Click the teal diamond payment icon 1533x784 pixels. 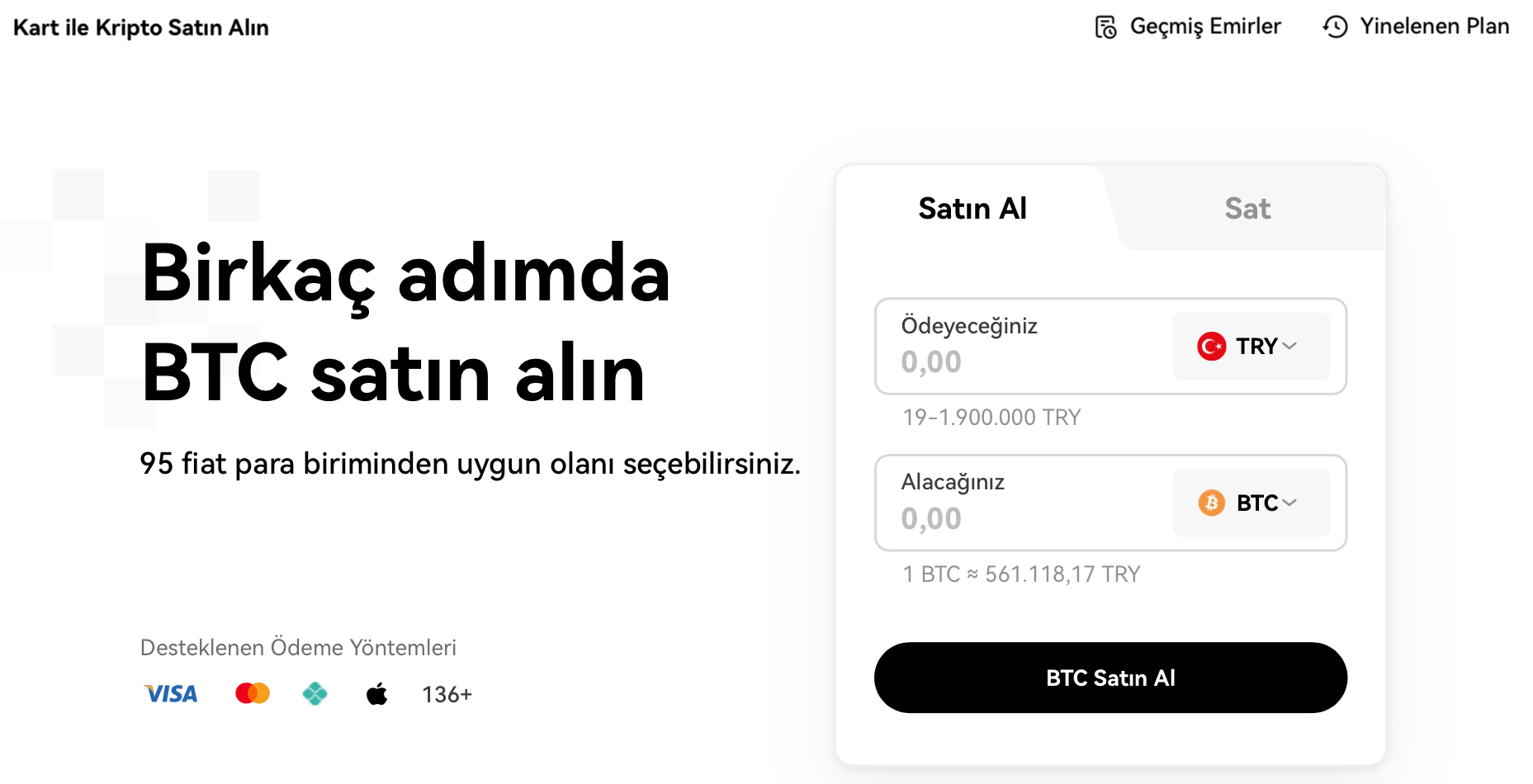(x=315, y=694)
